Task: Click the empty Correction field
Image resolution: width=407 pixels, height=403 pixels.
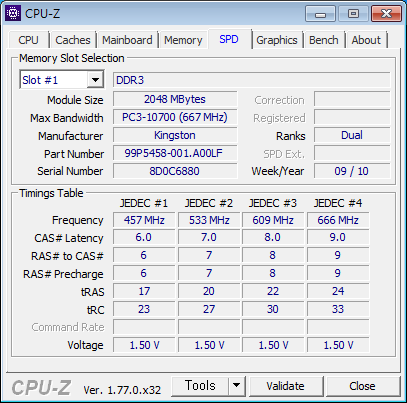Action: click(352, 99)
